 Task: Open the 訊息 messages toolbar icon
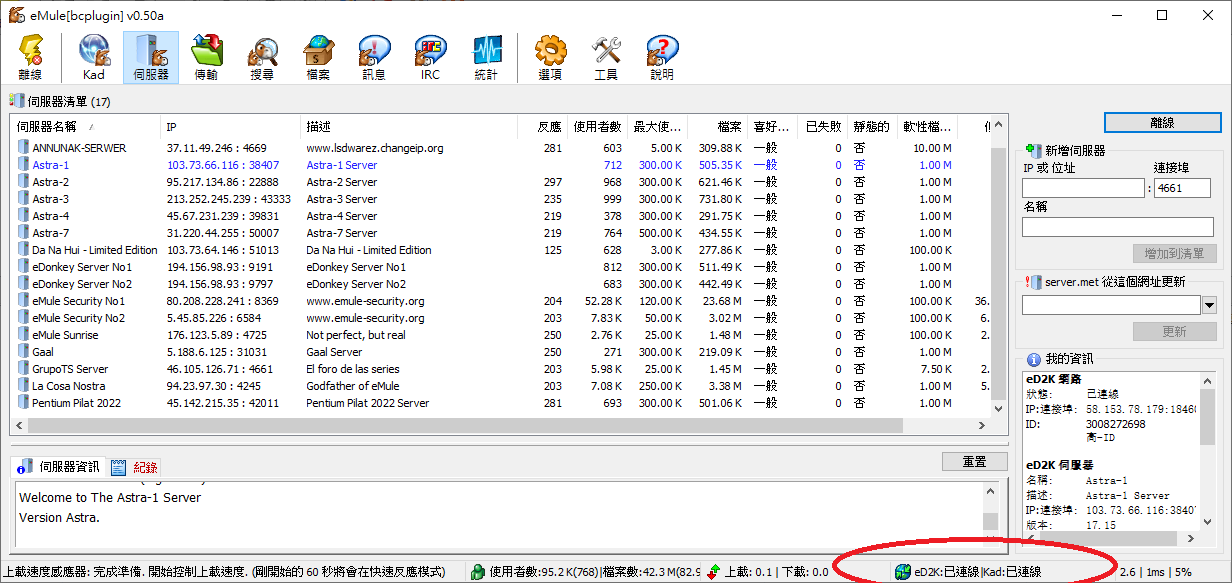tap(374, 57)
